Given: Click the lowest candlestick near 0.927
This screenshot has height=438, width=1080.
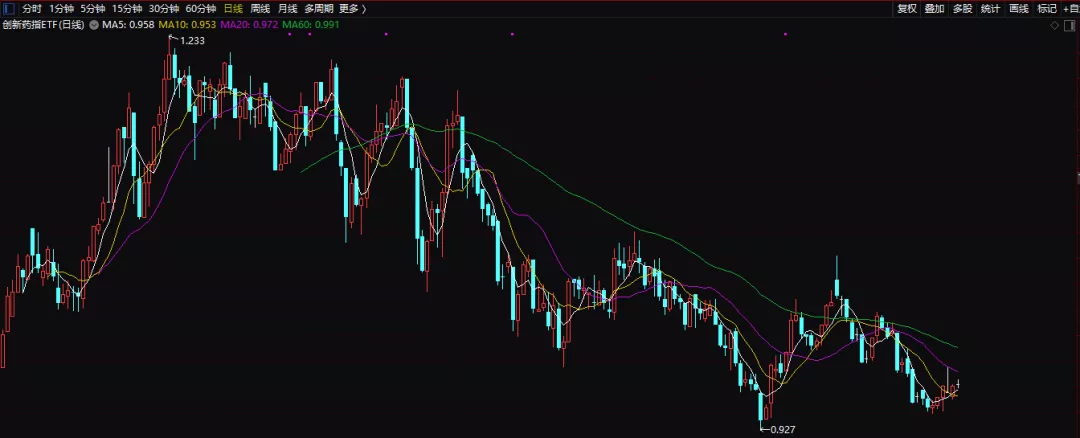Looking at the screenshot, I should 761,406.
